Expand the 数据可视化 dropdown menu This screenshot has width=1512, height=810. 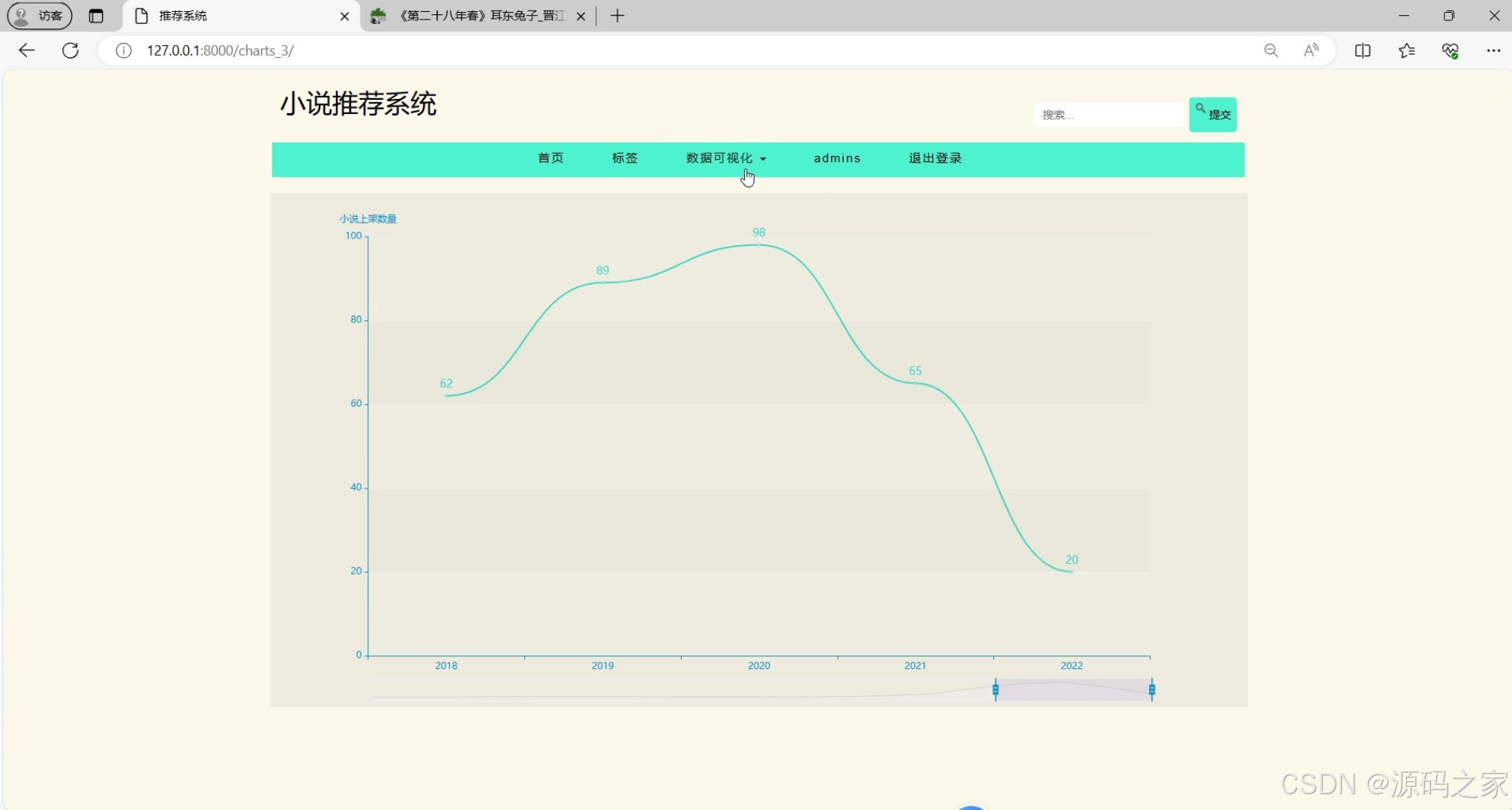(725, 158)
